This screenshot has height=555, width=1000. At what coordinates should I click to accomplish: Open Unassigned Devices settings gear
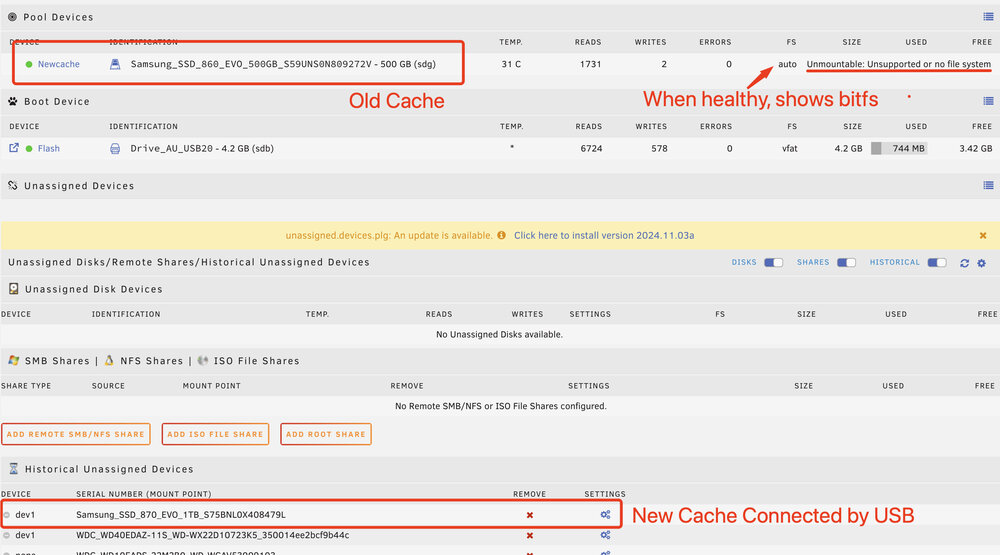(x=982, y=263)
